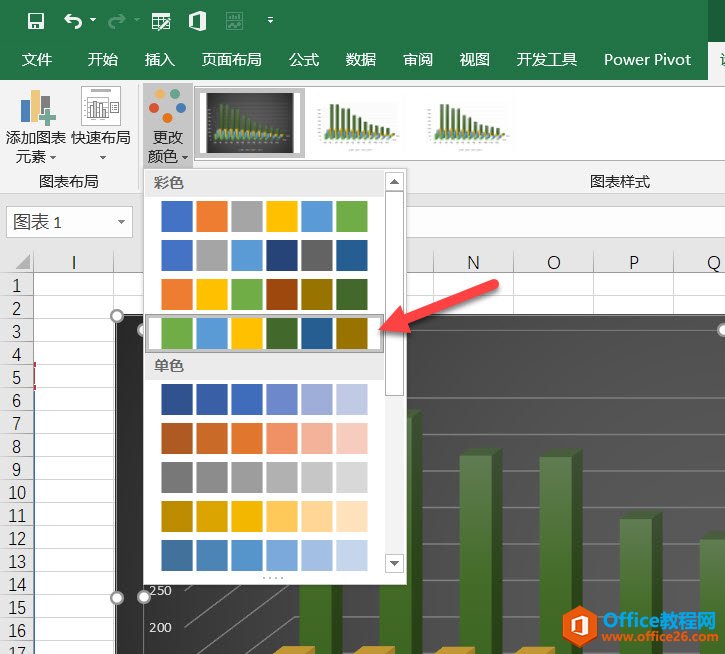The image size is (725, 654).
Task: Click the table icon in quick access toolbar
Action: click(160, 20)
